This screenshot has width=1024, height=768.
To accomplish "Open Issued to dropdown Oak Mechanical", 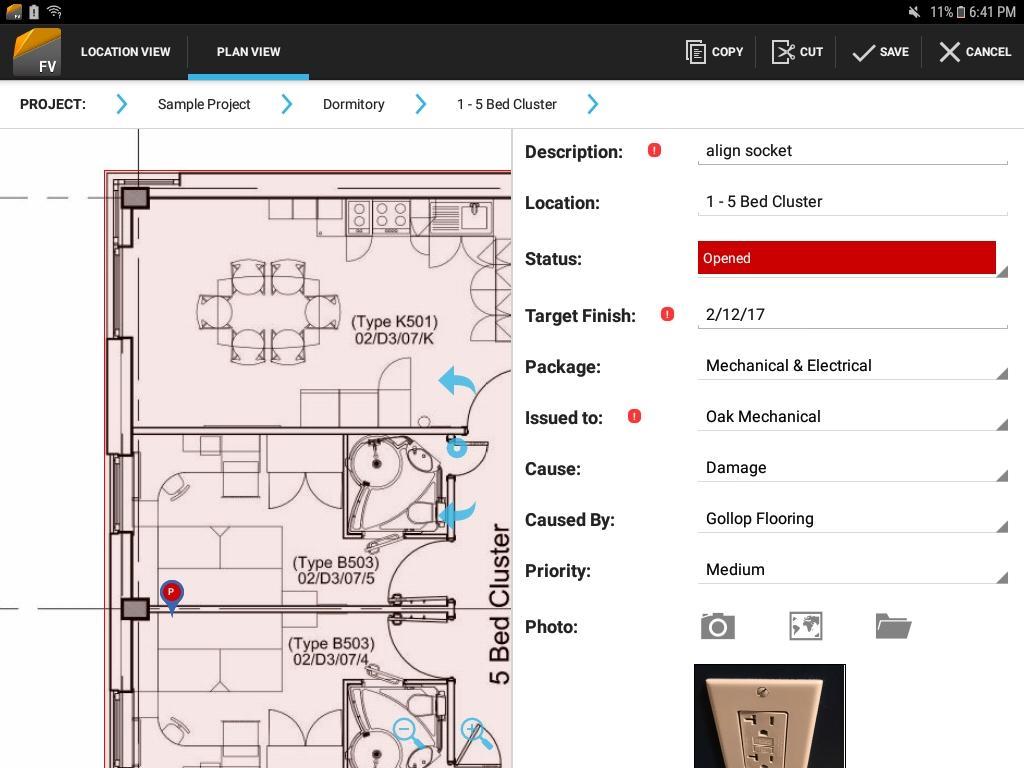I will (852, 417).
